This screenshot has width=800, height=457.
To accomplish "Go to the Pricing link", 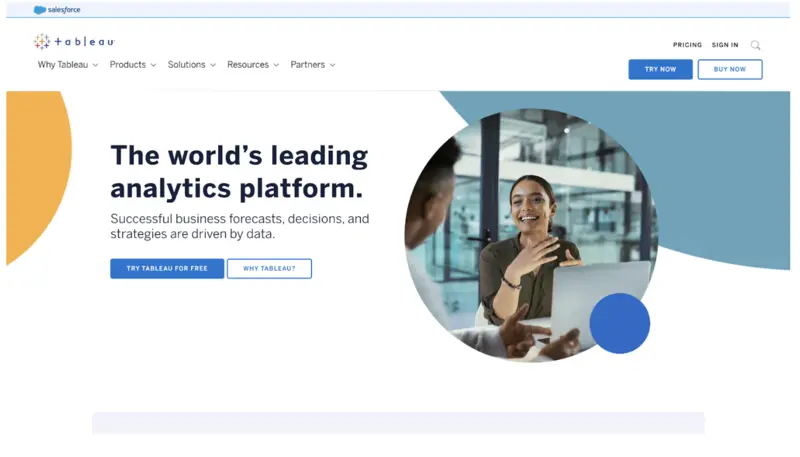I will point(687,45).
